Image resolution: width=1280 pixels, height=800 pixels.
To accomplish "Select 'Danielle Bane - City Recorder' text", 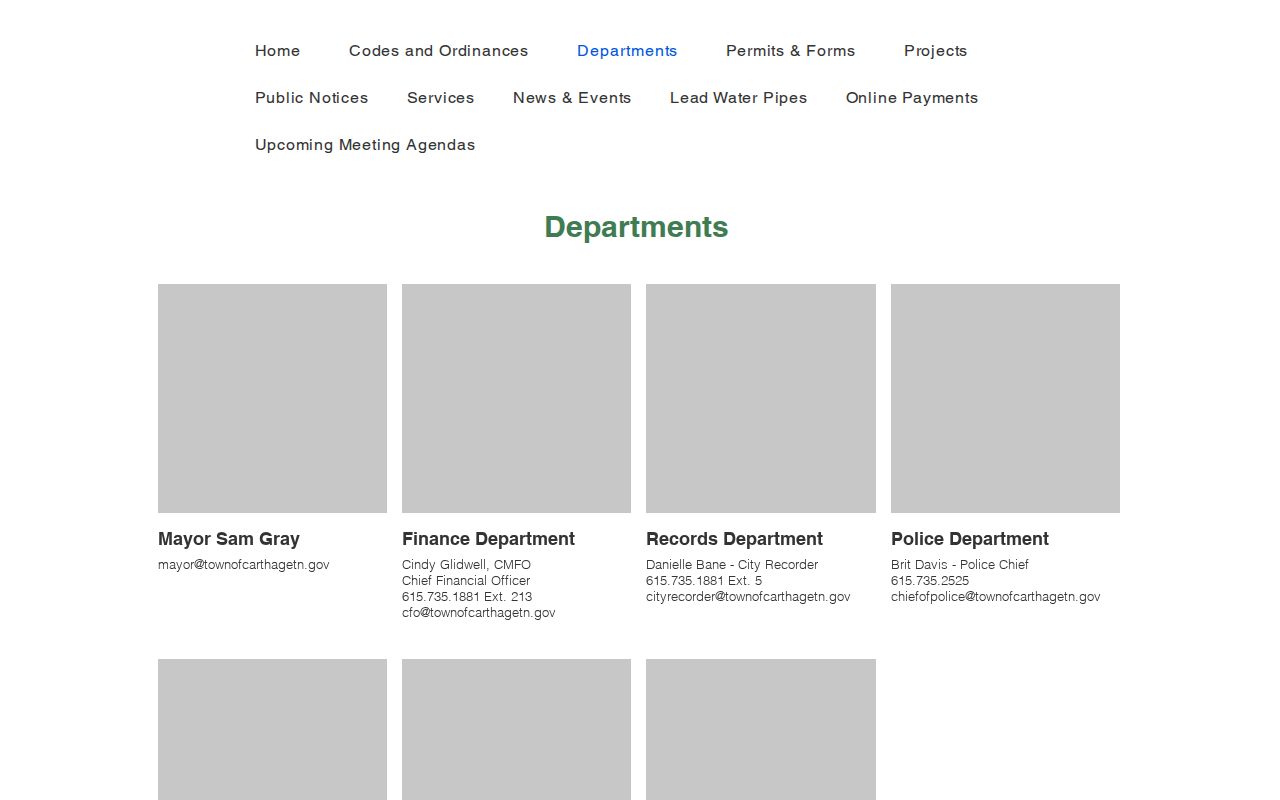I will click(x=732, y=565).
